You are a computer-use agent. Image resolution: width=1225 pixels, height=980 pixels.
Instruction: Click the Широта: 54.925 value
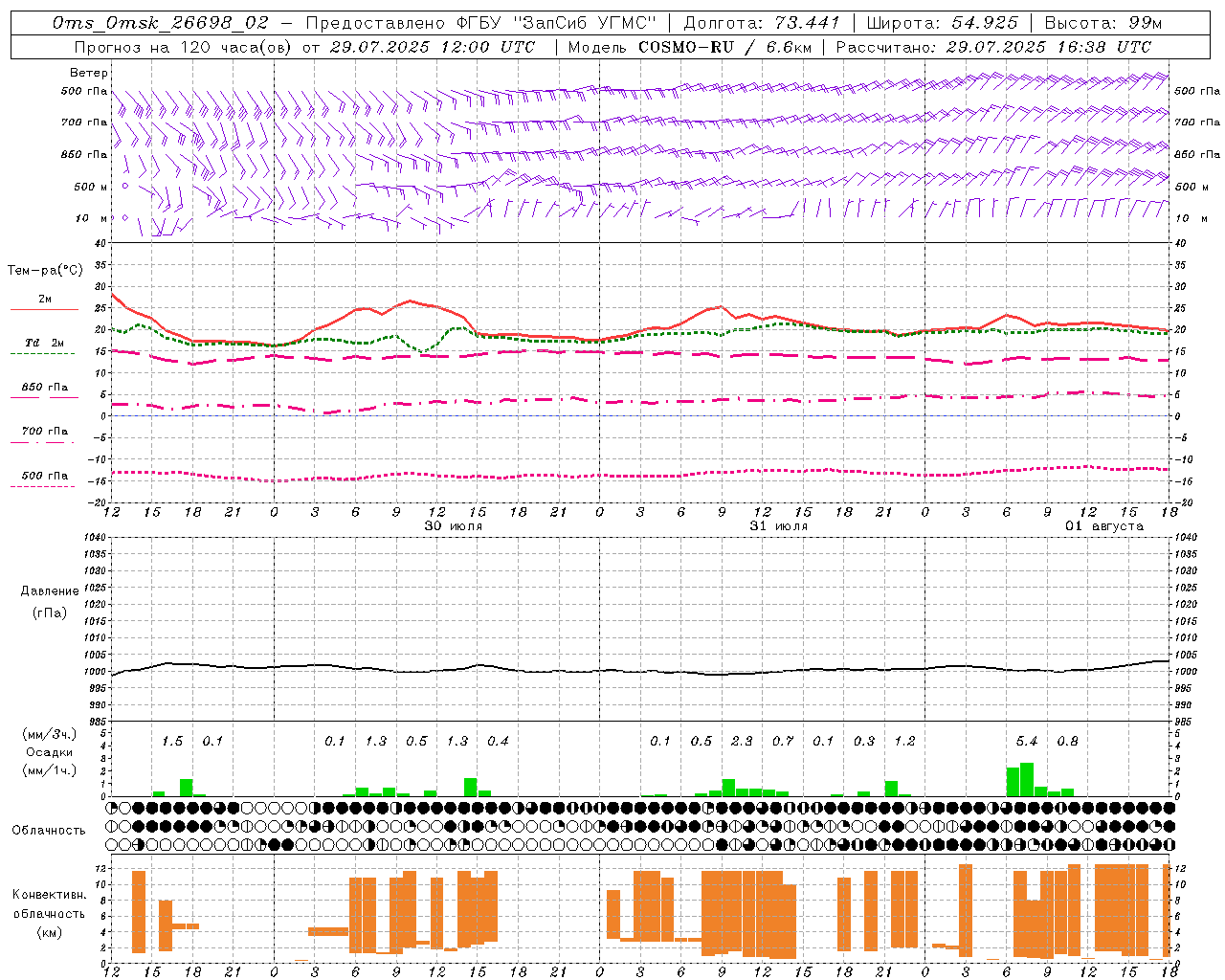941,23
